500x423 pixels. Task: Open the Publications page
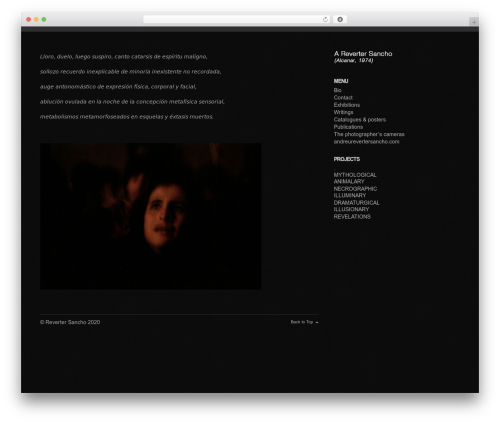348,127
